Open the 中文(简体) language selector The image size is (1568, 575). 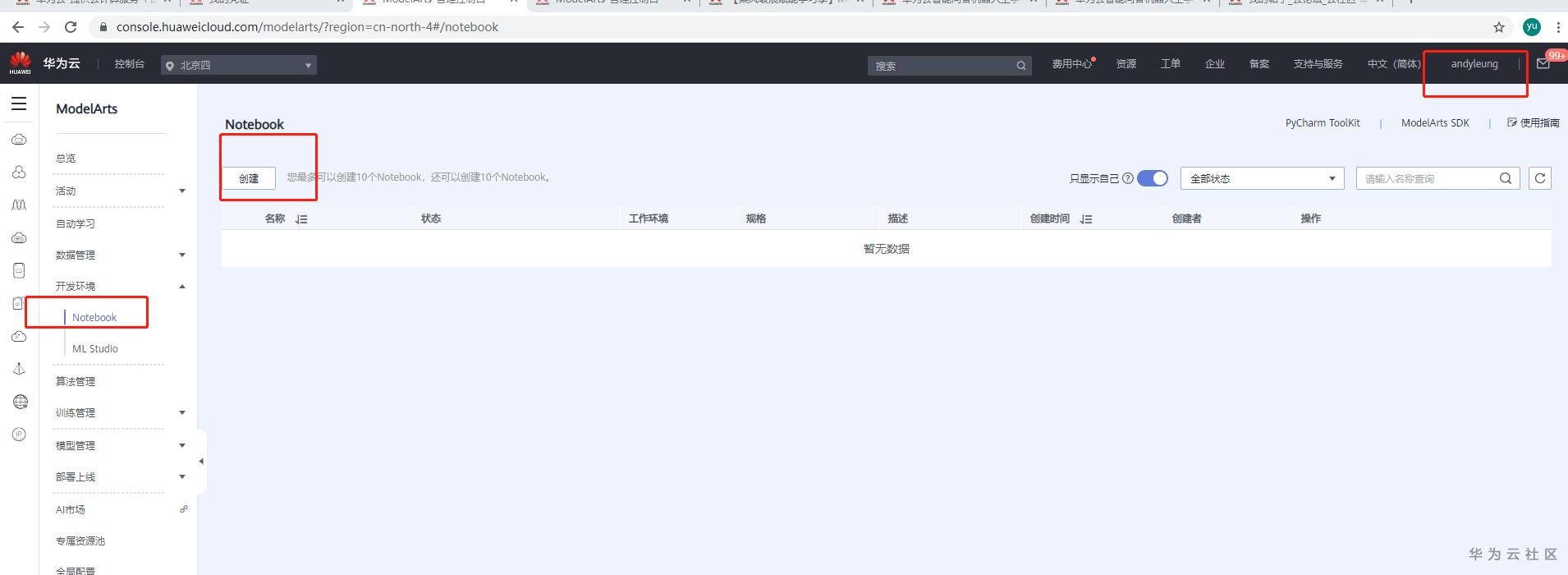click(x=1393, y=64)
